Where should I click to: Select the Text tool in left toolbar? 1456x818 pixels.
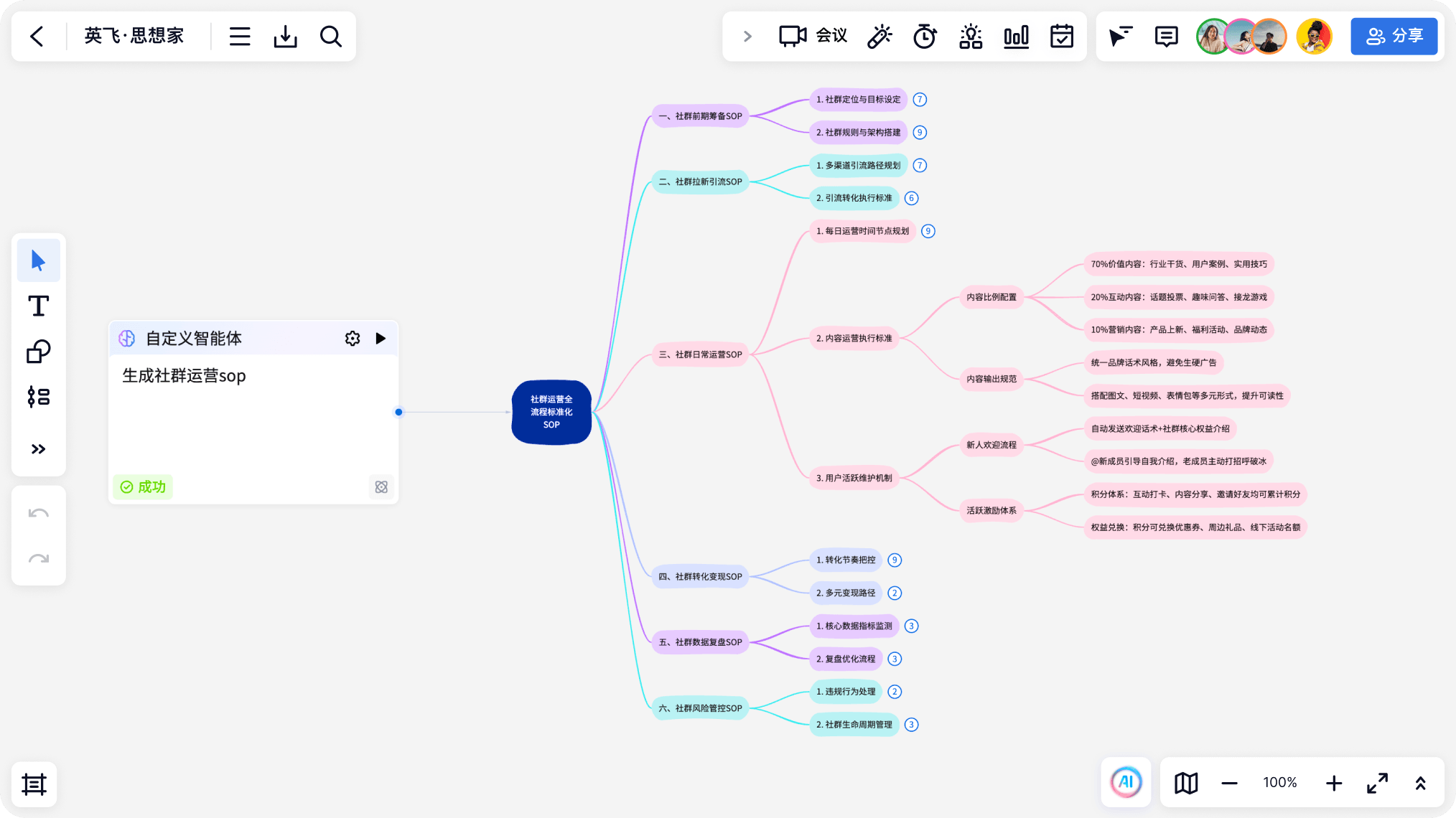click(39, 306)
